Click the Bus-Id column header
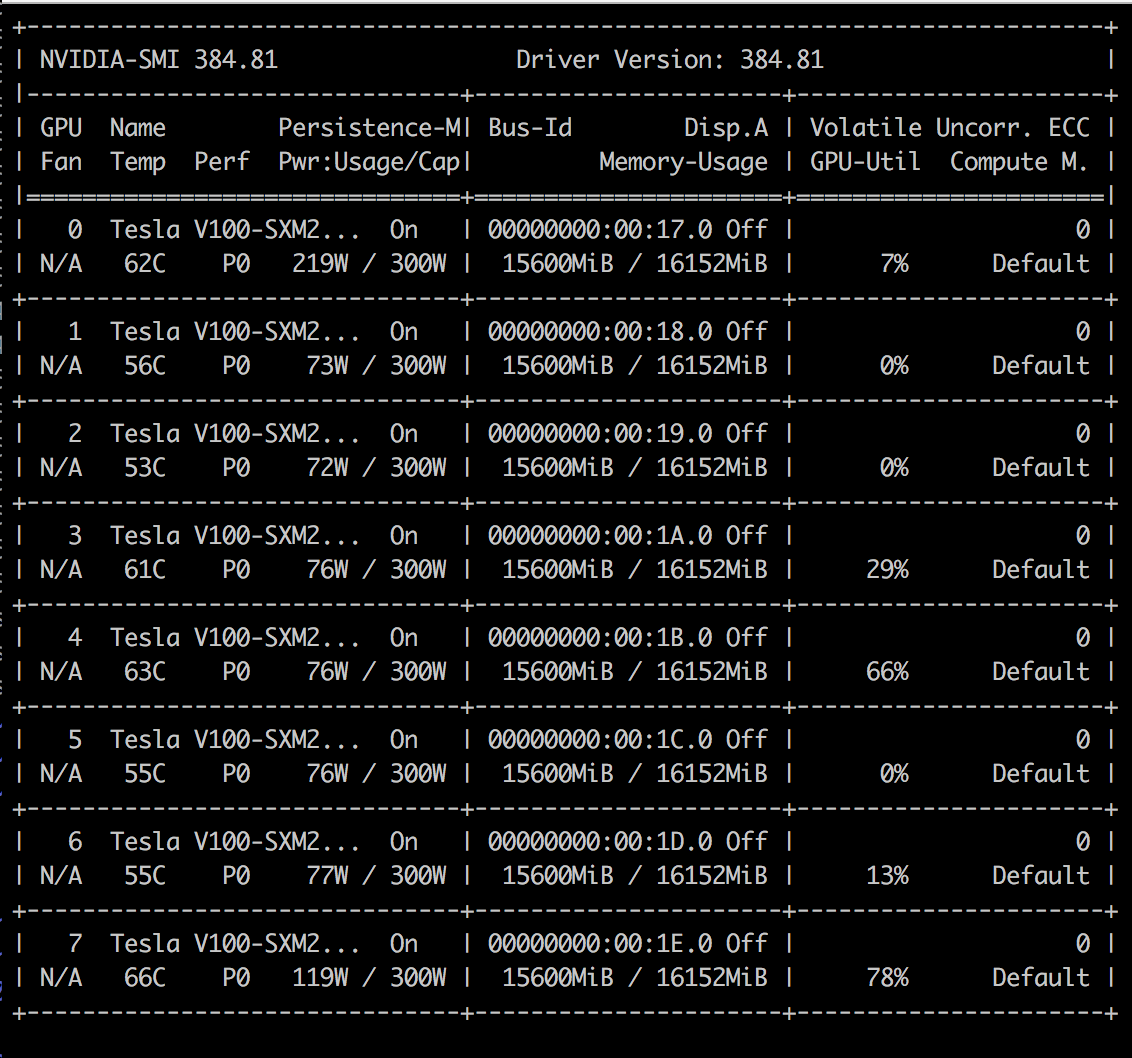Image resolution: width=1132 pixels, height=1058 pixels. click(x=530, y=128)
